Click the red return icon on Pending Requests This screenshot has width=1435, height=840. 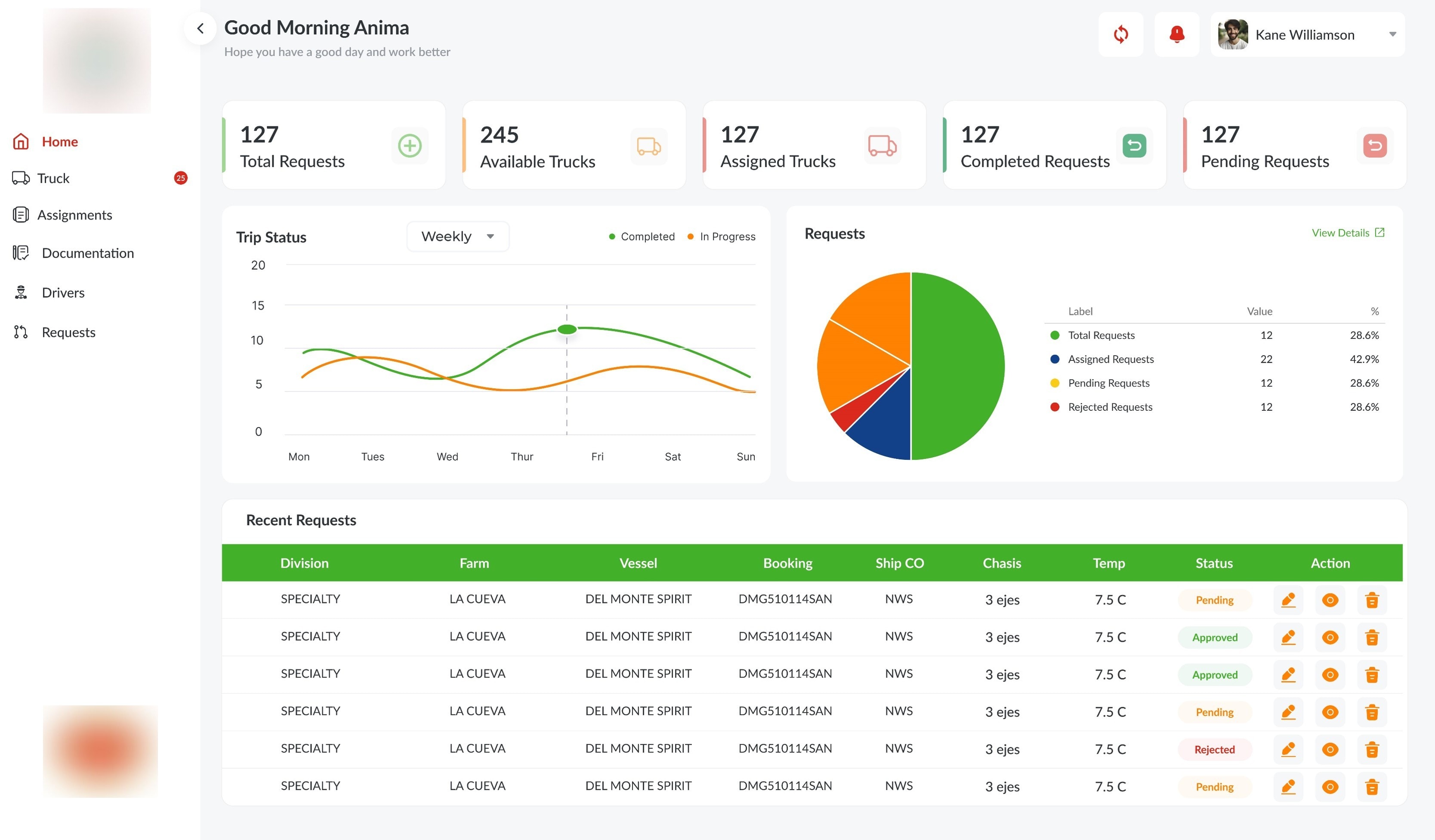pyautogui.click(x=1375, y=146)
